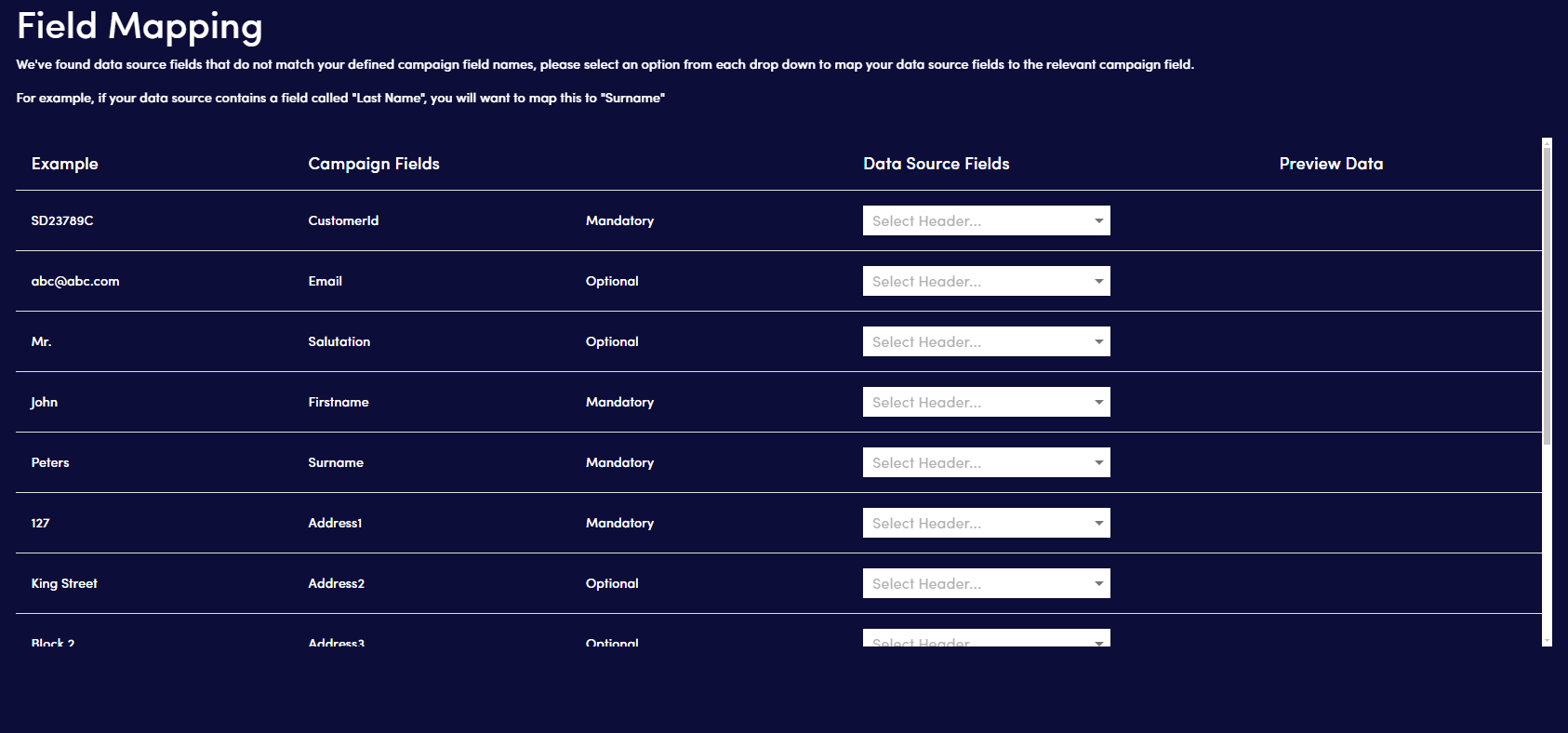Click the Mandatory label in the Surname row

point(619,462)
